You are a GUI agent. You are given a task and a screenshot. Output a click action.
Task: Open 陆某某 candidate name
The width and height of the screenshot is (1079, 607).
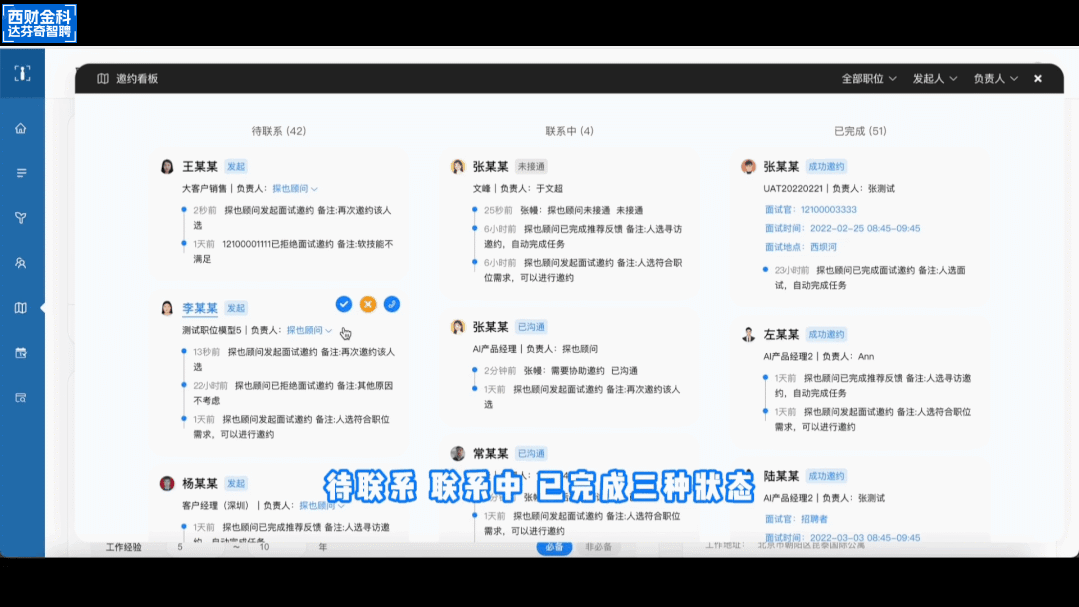coord(781,476)
